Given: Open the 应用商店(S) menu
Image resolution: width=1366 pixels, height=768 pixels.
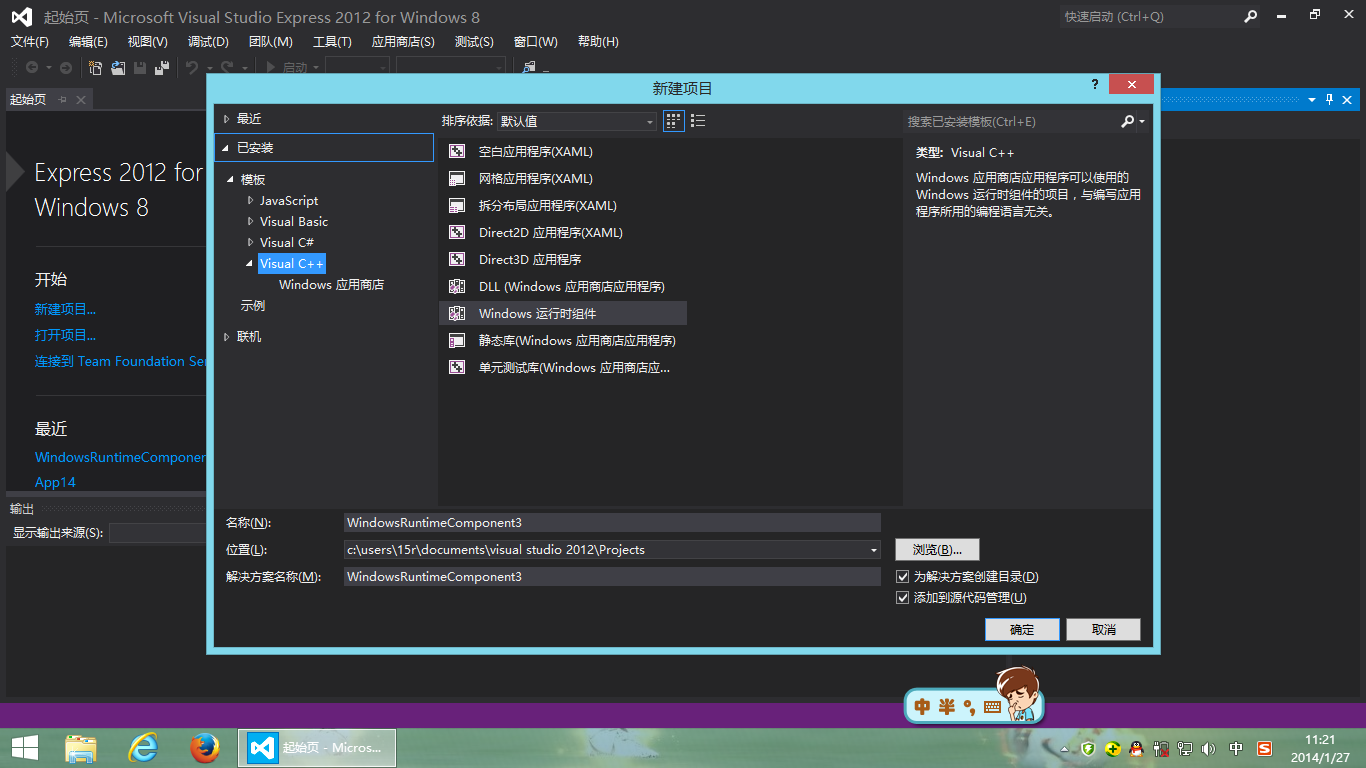Looking at the screenshot, I should [403, 41].
